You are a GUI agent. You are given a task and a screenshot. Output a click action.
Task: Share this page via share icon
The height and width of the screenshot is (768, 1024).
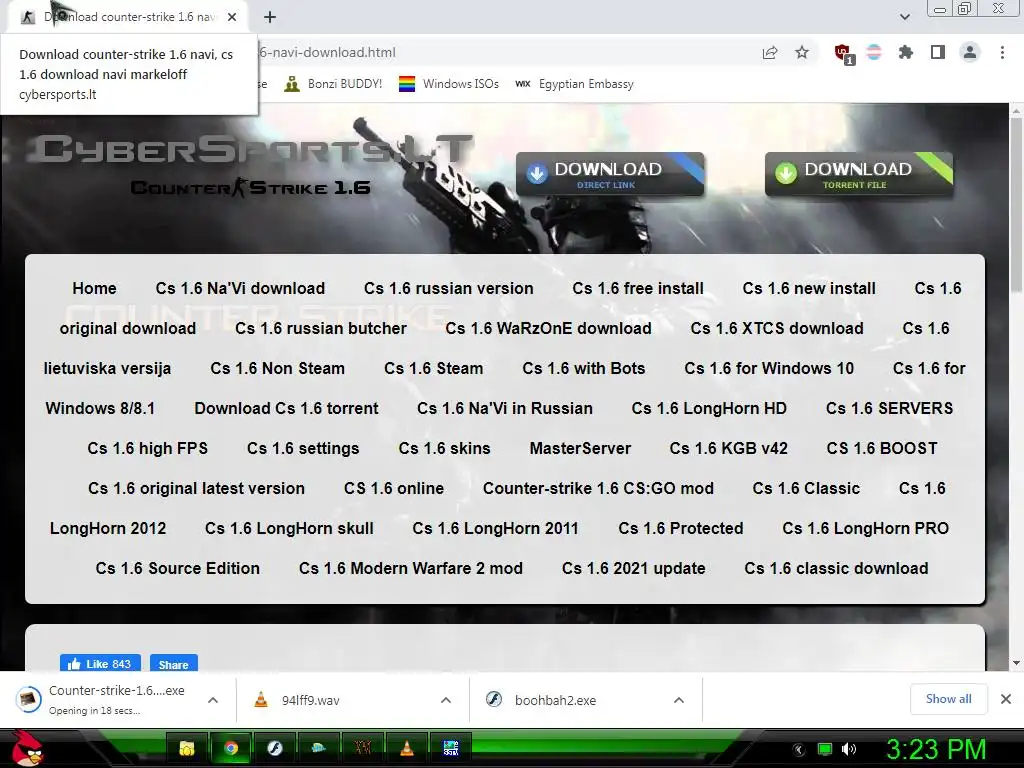(770, 52)
